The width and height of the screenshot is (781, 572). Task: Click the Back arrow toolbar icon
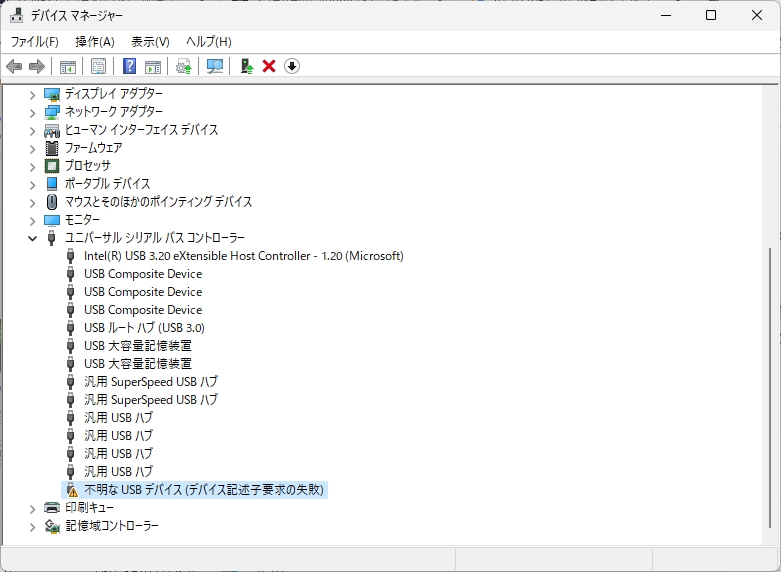coord(14,66)
